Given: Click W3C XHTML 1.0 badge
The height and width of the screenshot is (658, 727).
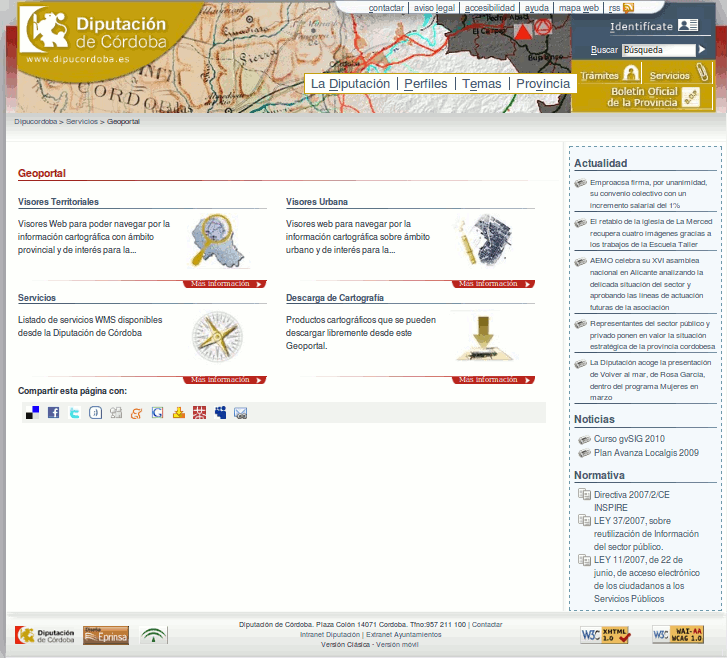Looking at the screenshot, I should pos(606,635).
